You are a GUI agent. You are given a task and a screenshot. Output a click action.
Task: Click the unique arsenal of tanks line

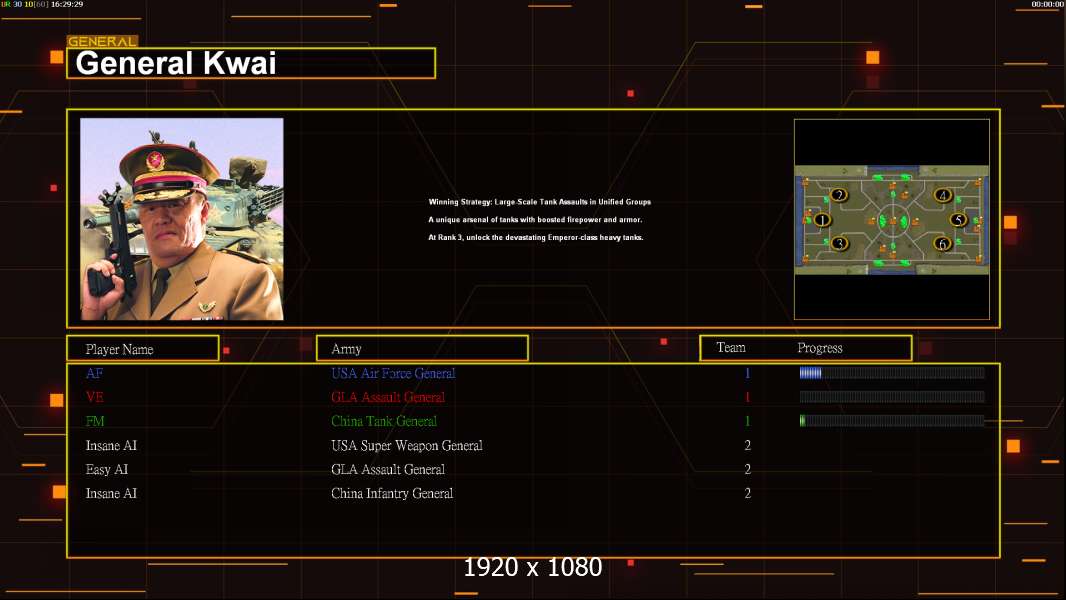[535, 219]
